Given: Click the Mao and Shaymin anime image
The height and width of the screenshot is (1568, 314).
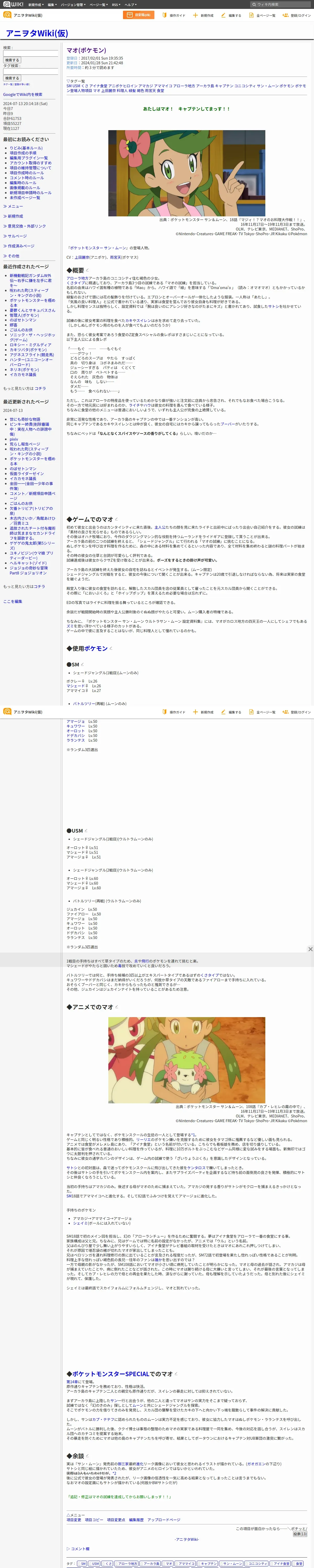Looking at the screenshot, I should [187, 1060].
